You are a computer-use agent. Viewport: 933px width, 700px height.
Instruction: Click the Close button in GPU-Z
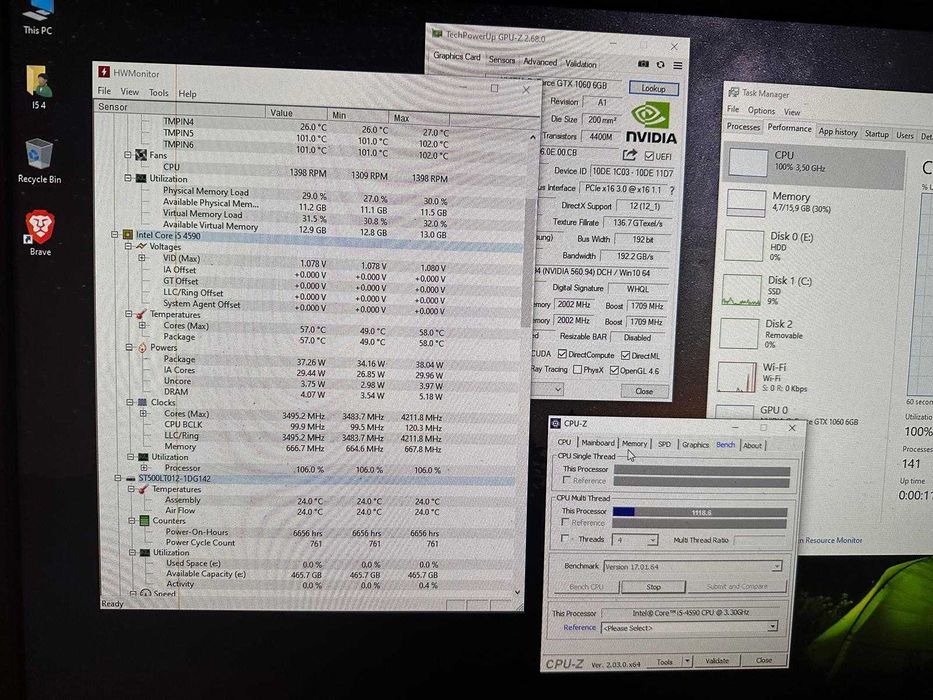(644, 391)
